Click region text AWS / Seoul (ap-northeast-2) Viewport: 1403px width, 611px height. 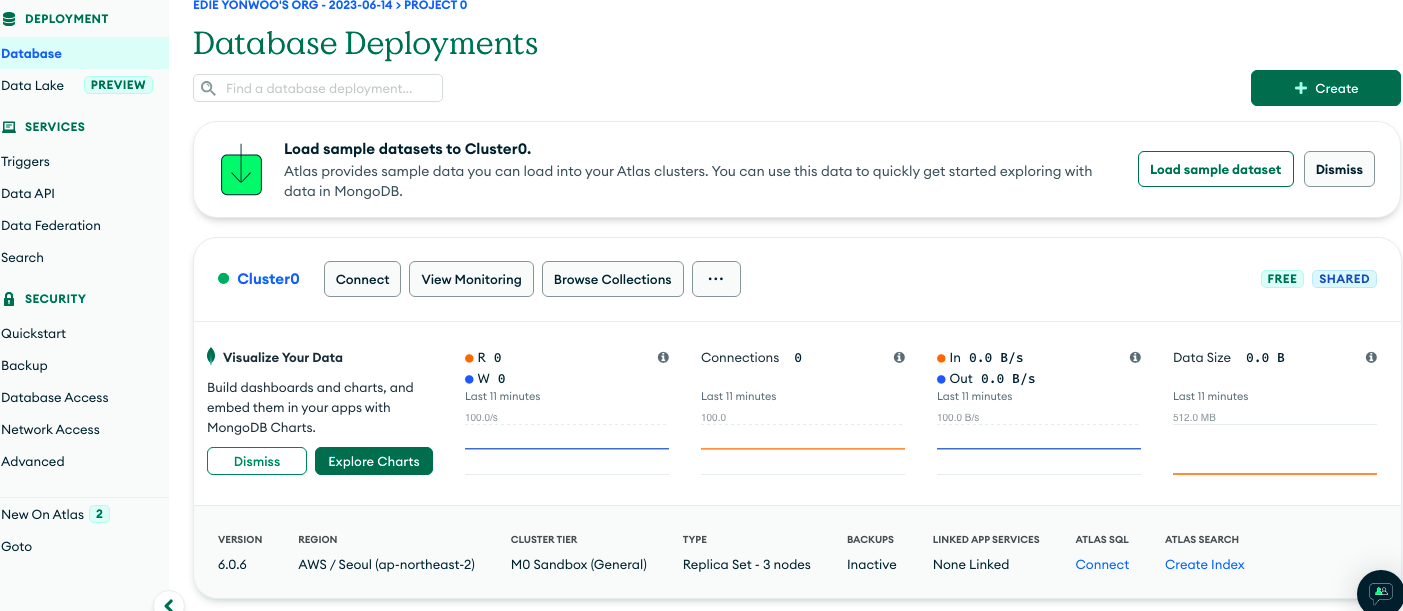click(x=386, y=564)
